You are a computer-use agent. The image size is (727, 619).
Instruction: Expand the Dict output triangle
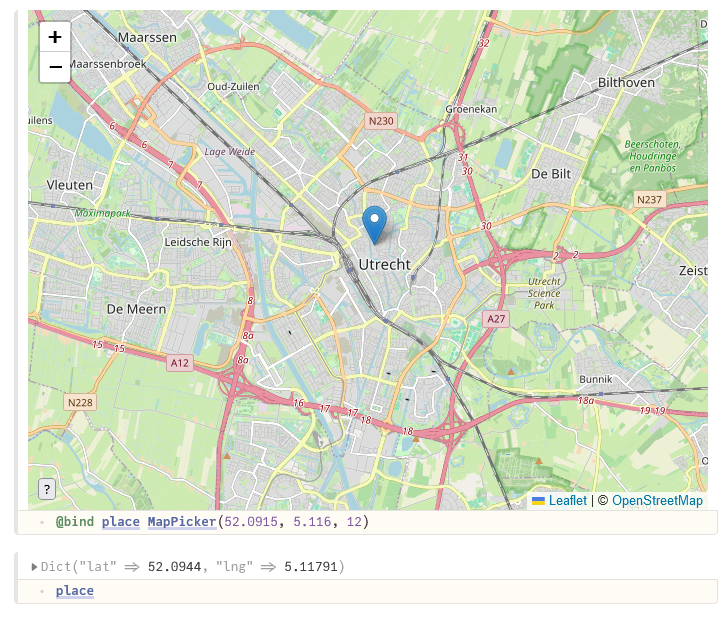34,567
